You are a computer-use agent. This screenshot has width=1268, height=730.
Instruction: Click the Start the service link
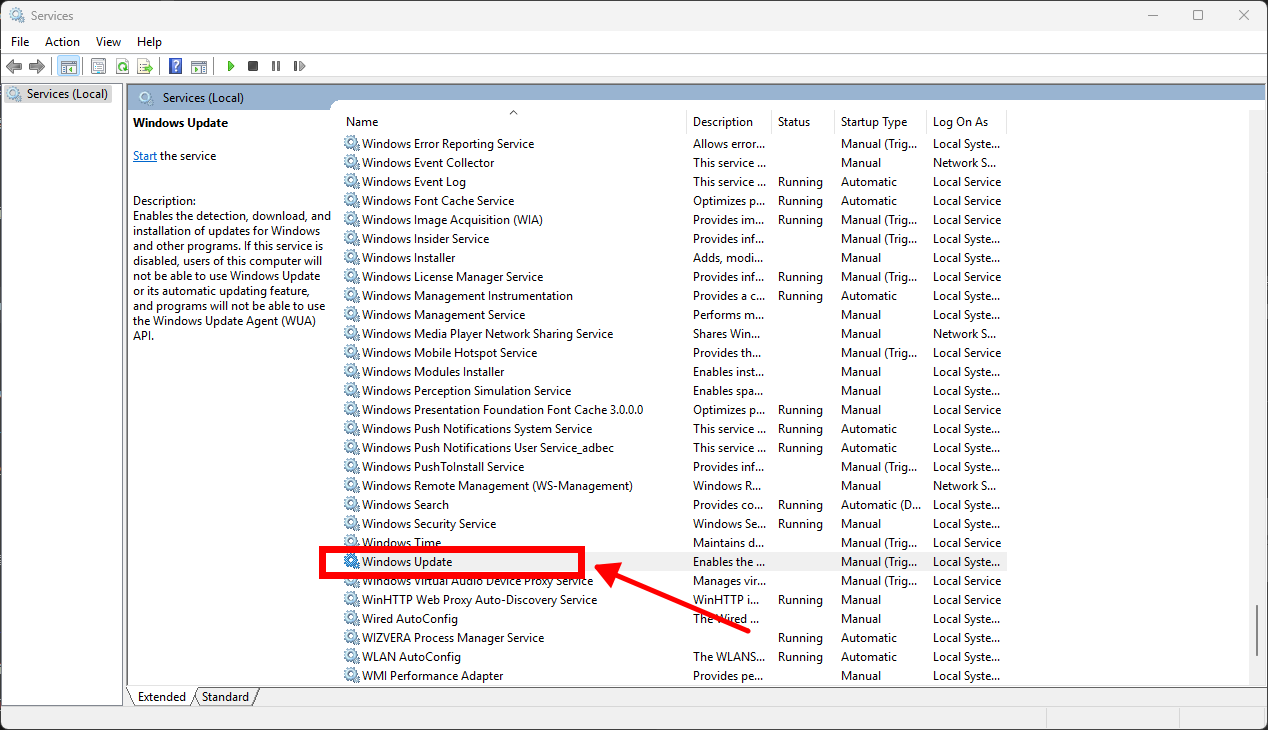(x=145, y=156)
